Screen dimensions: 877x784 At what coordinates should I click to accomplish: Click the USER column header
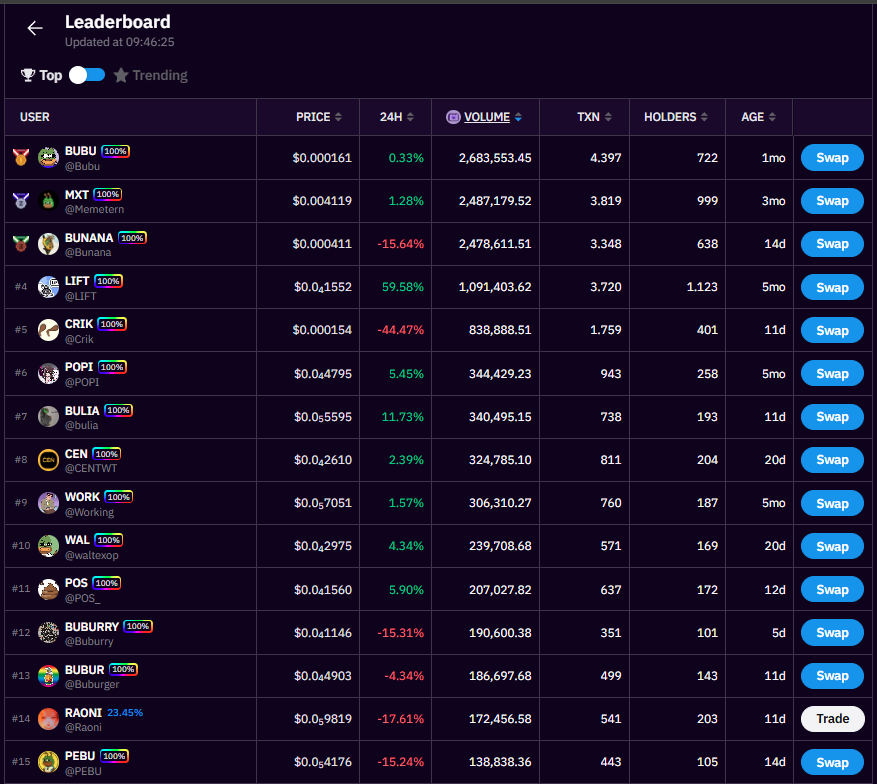[x=35, y=117]
